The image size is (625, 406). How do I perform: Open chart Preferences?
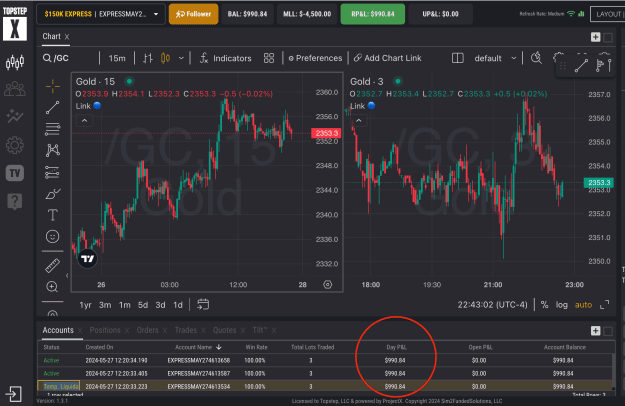click(x=315, y=58)
